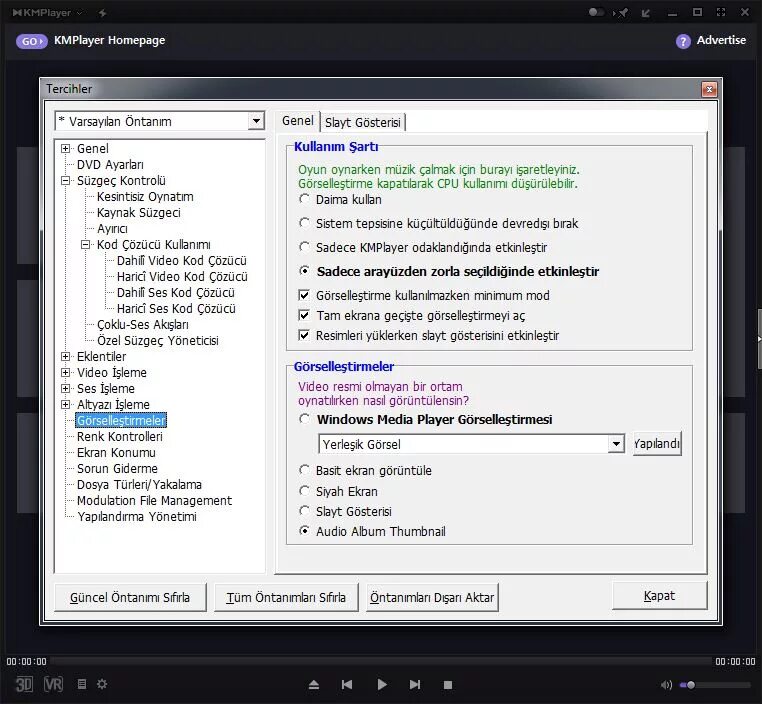
Task: Open the KMPlayer Homepage link
Action: [109, 40]
